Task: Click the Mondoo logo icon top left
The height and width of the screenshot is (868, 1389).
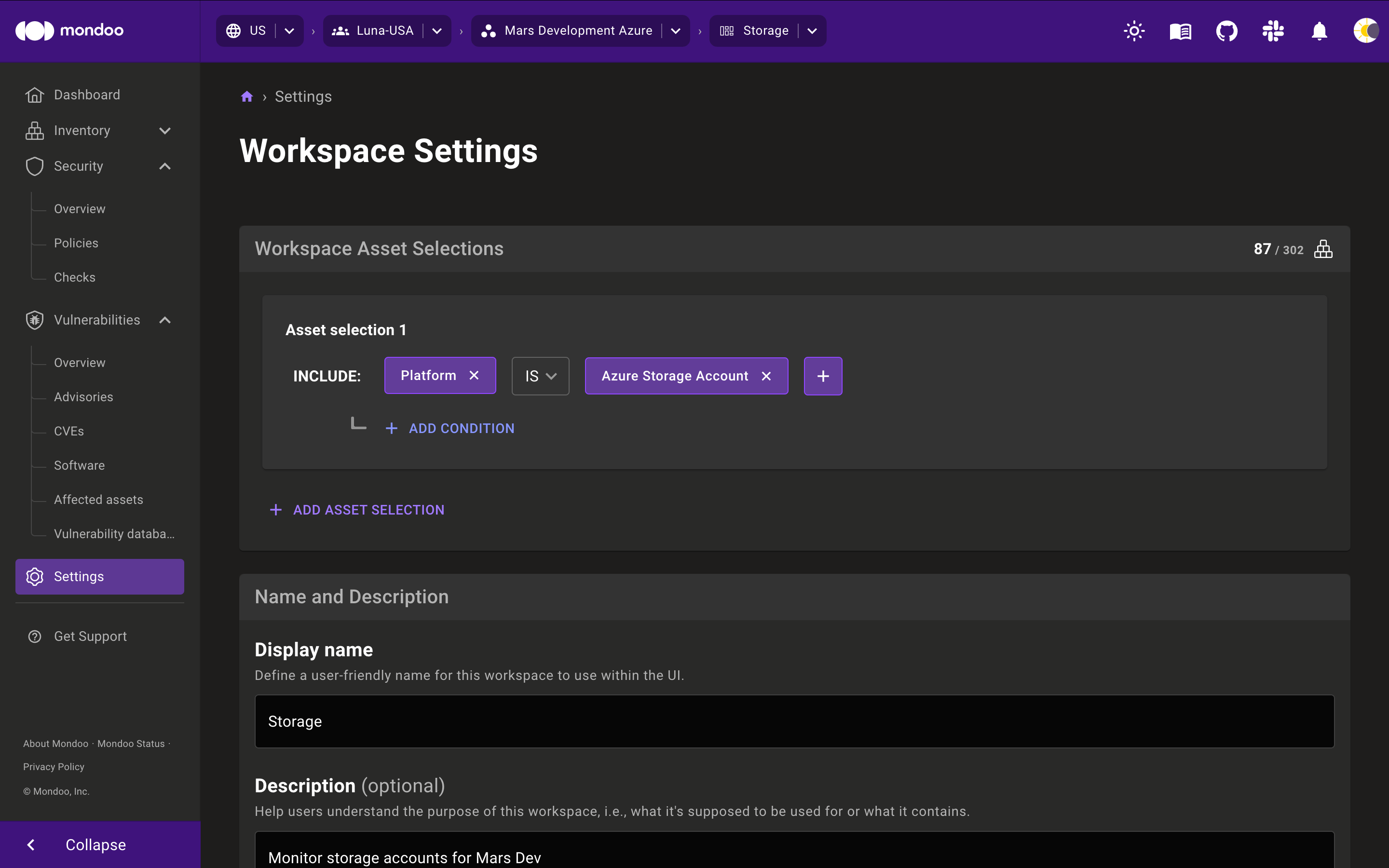Action: tap(33, 29)
